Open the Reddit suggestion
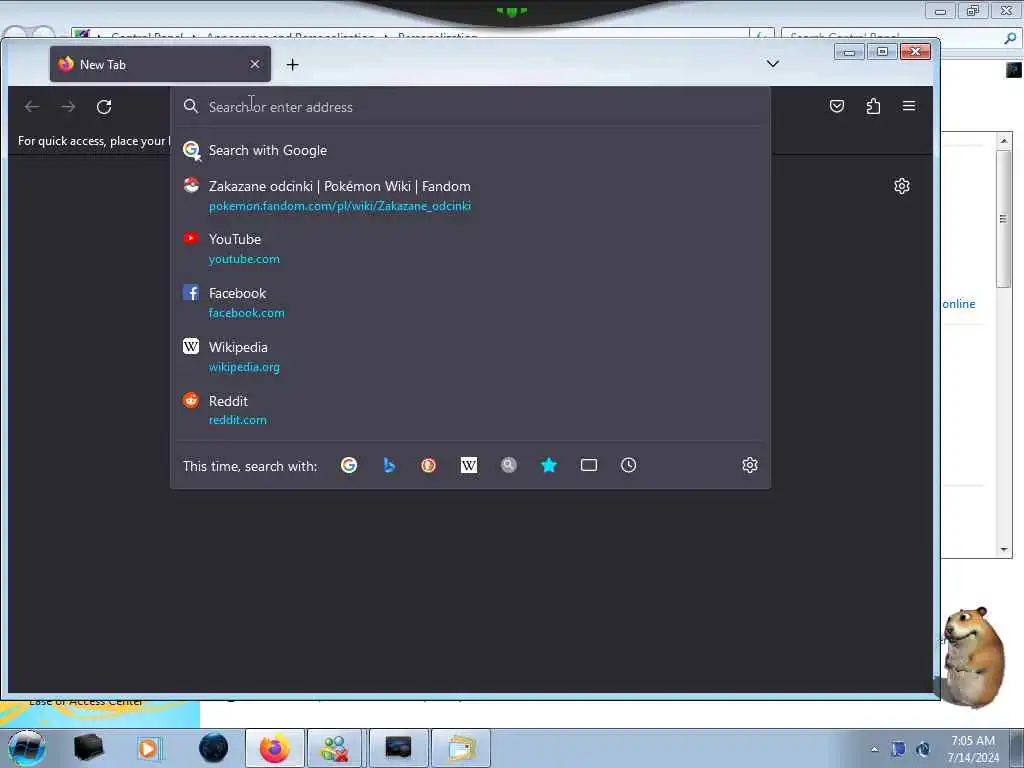The image size is (1024, 768). click(x=470, y=410)
